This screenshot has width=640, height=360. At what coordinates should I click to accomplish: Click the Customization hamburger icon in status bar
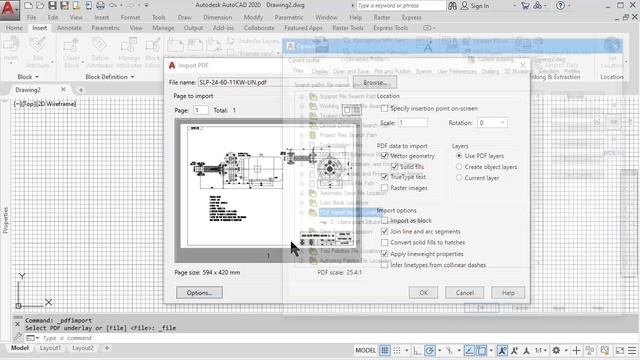[x=632, y=350]
